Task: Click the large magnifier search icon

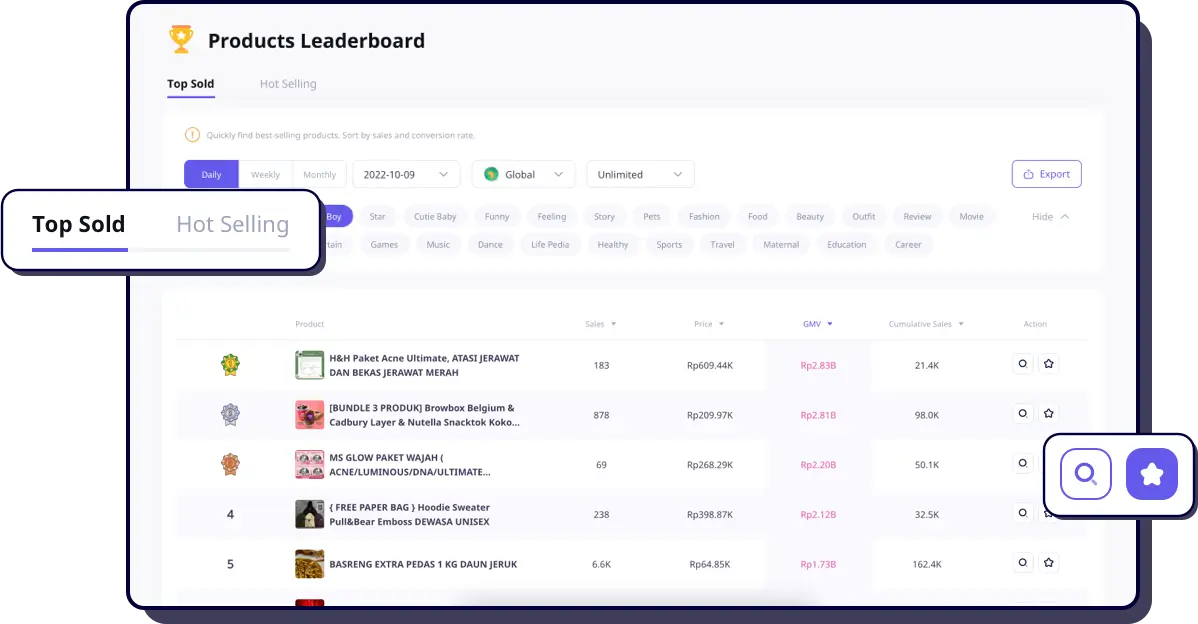Action: 1085,474
